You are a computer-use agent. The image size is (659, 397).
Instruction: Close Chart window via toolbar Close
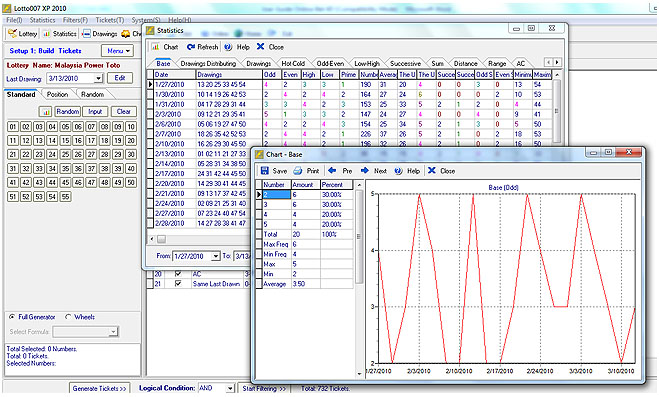(x=441, y=171)
